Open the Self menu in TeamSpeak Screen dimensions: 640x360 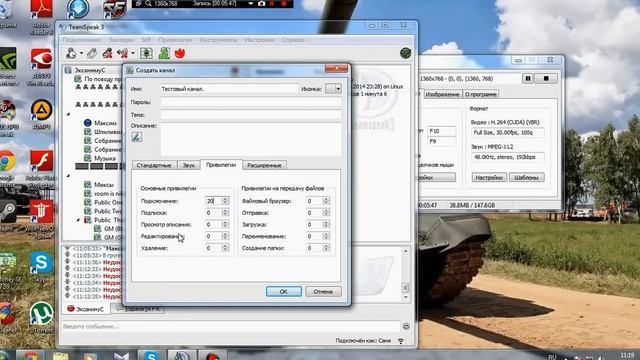146,40
